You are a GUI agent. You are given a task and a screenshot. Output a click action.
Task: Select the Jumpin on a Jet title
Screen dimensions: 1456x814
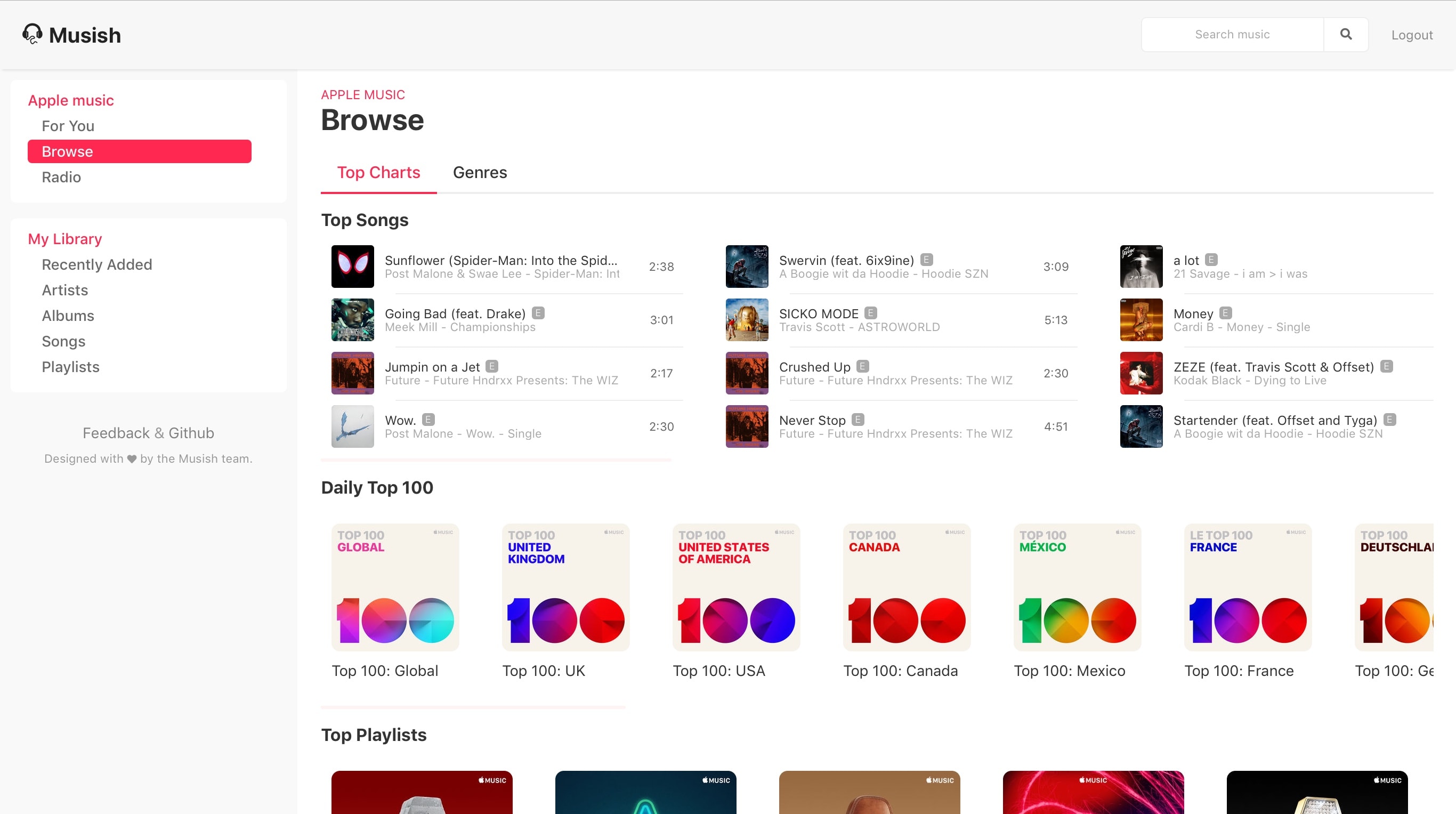pos(432,367)
